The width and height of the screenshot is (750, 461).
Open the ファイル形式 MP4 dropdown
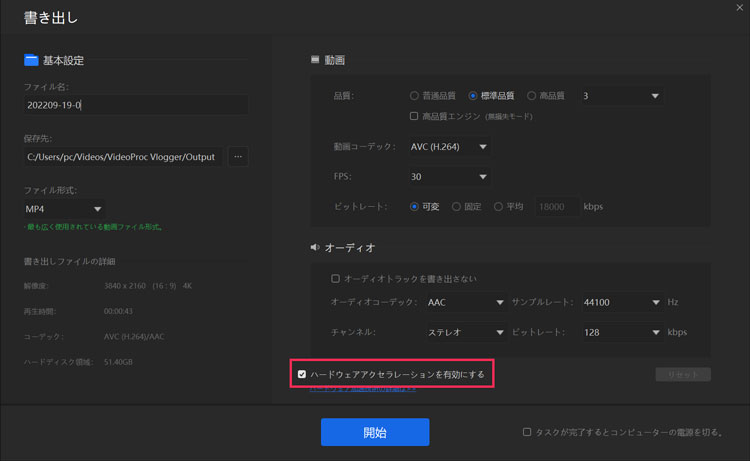65,209
